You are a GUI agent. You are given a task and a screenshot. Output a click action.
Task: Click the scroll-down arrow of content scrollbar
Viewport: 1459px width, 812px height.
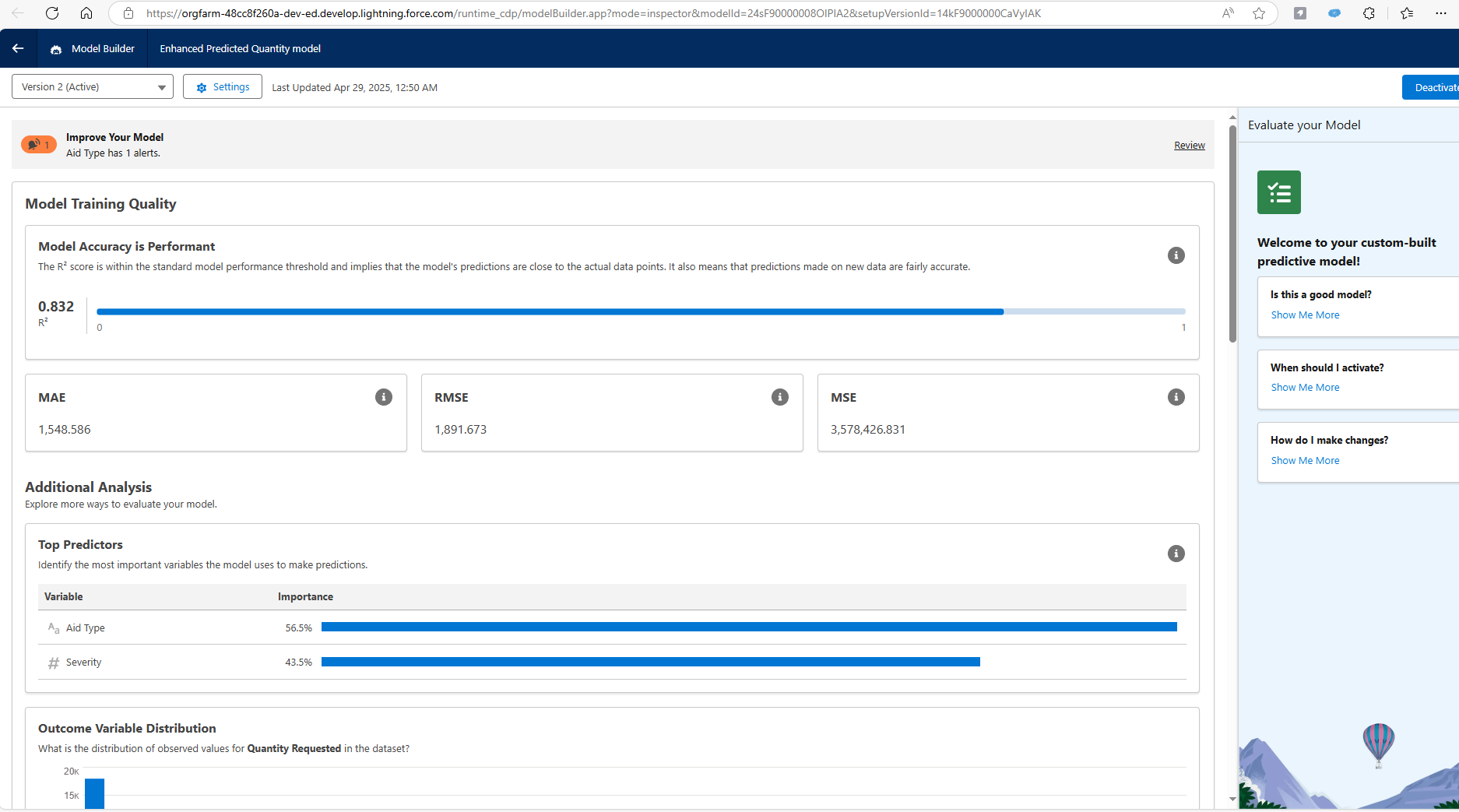1232,799
